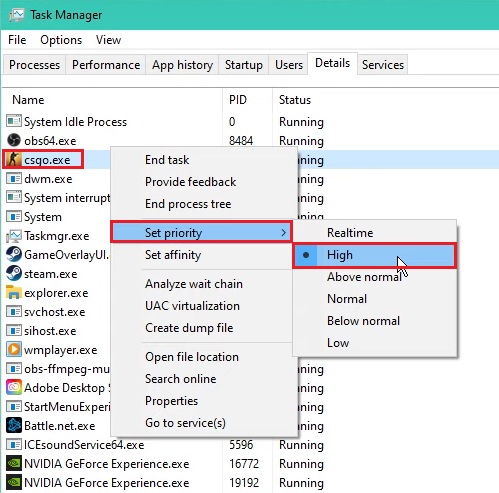499x493 pixels.
Task: Click PID 5596 cell
Action: click(x=241, y=445)
